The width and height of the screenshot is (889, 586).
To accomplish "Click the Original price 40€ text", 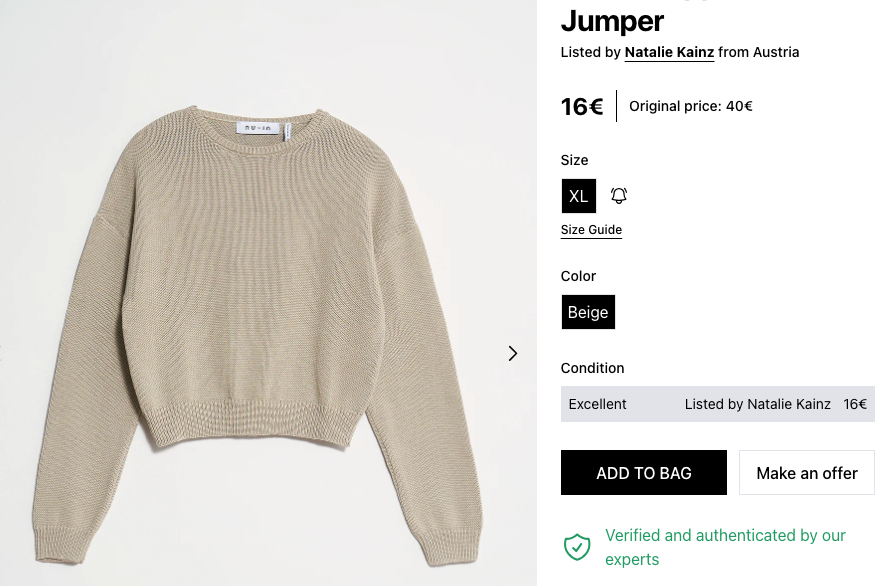I will 690,106.
